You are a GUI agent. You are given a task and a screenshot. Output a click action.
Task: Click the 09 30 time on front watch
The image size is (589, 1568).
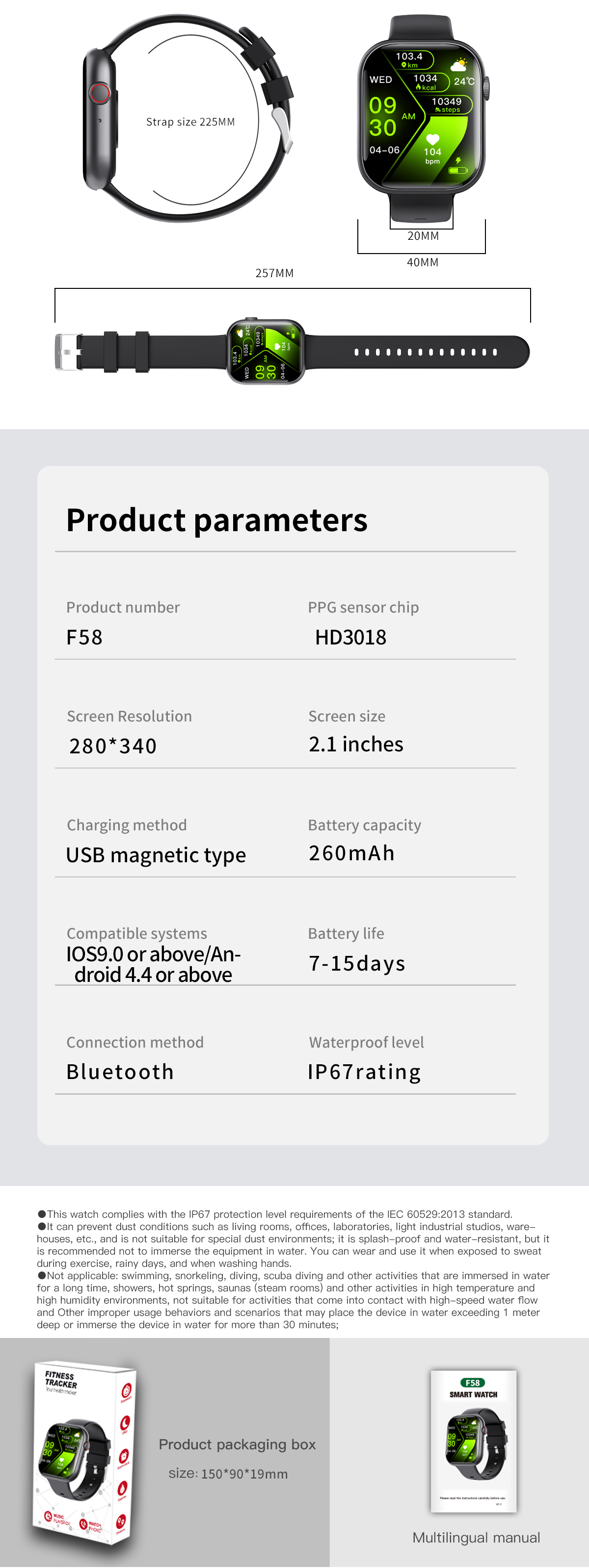382,116
